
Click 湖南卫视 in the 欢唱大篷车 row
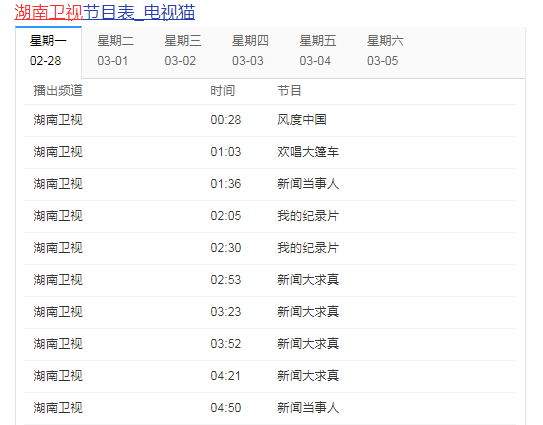[x=58, y=152]
